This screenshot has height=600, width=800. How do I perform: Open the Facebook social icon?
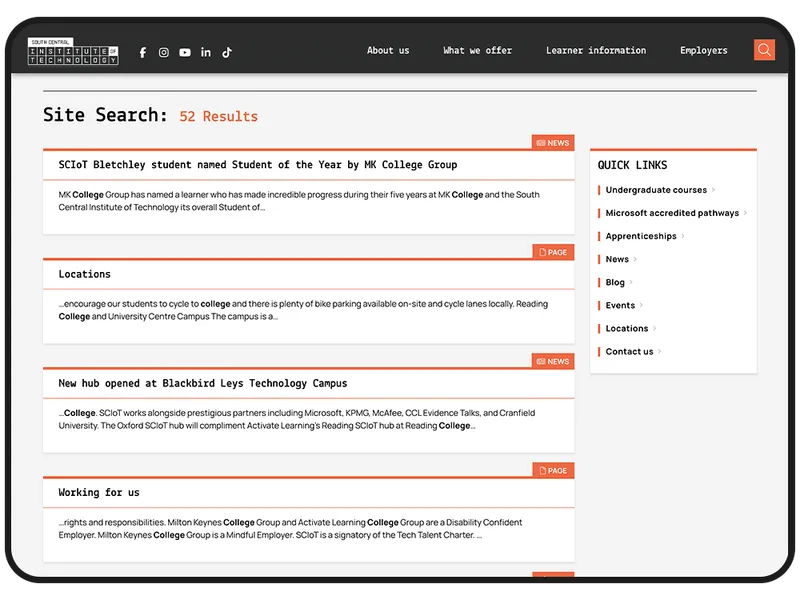tap(143, 53)
